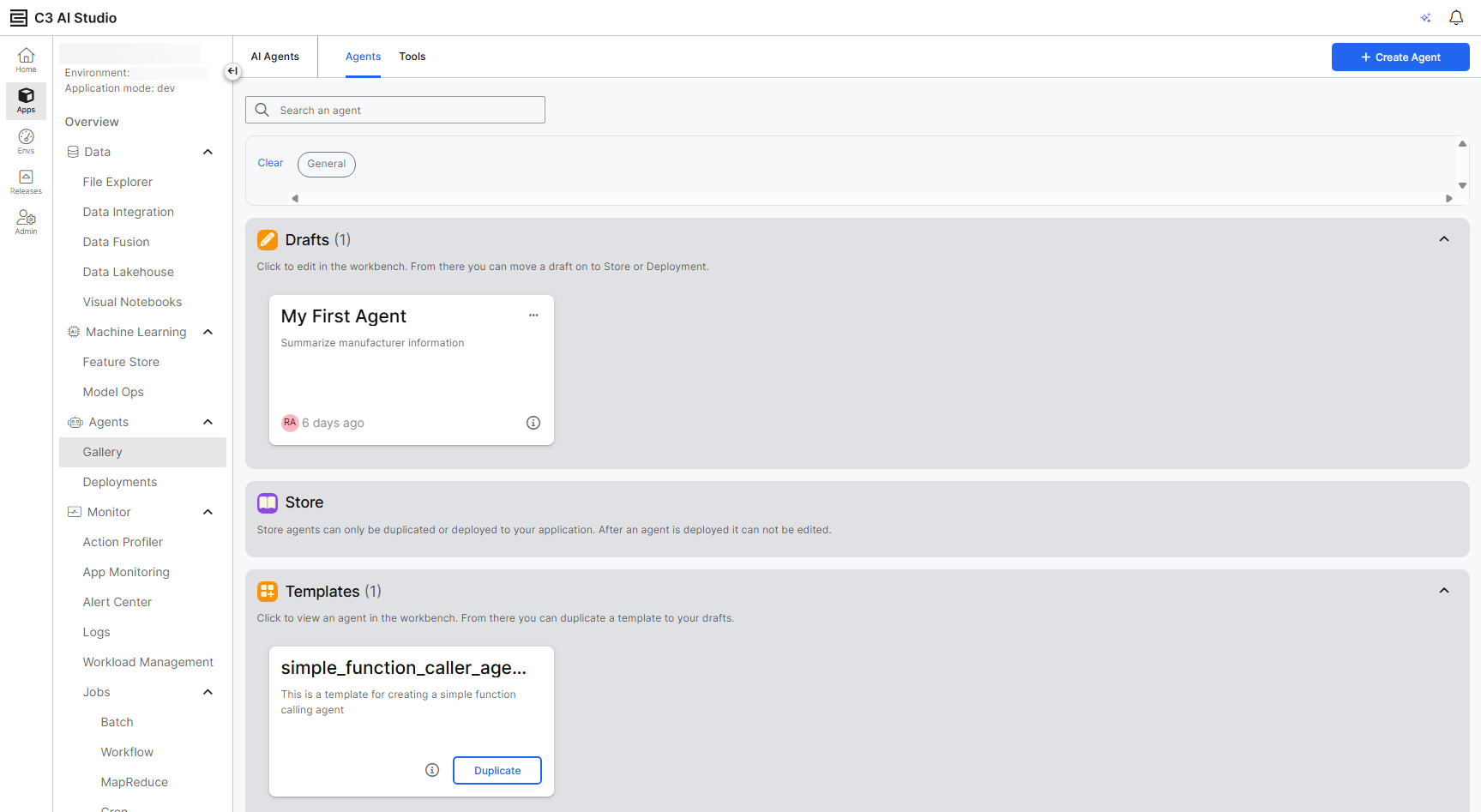
Task: Open the Admin icon in sidebar
Action: [26, 222]
